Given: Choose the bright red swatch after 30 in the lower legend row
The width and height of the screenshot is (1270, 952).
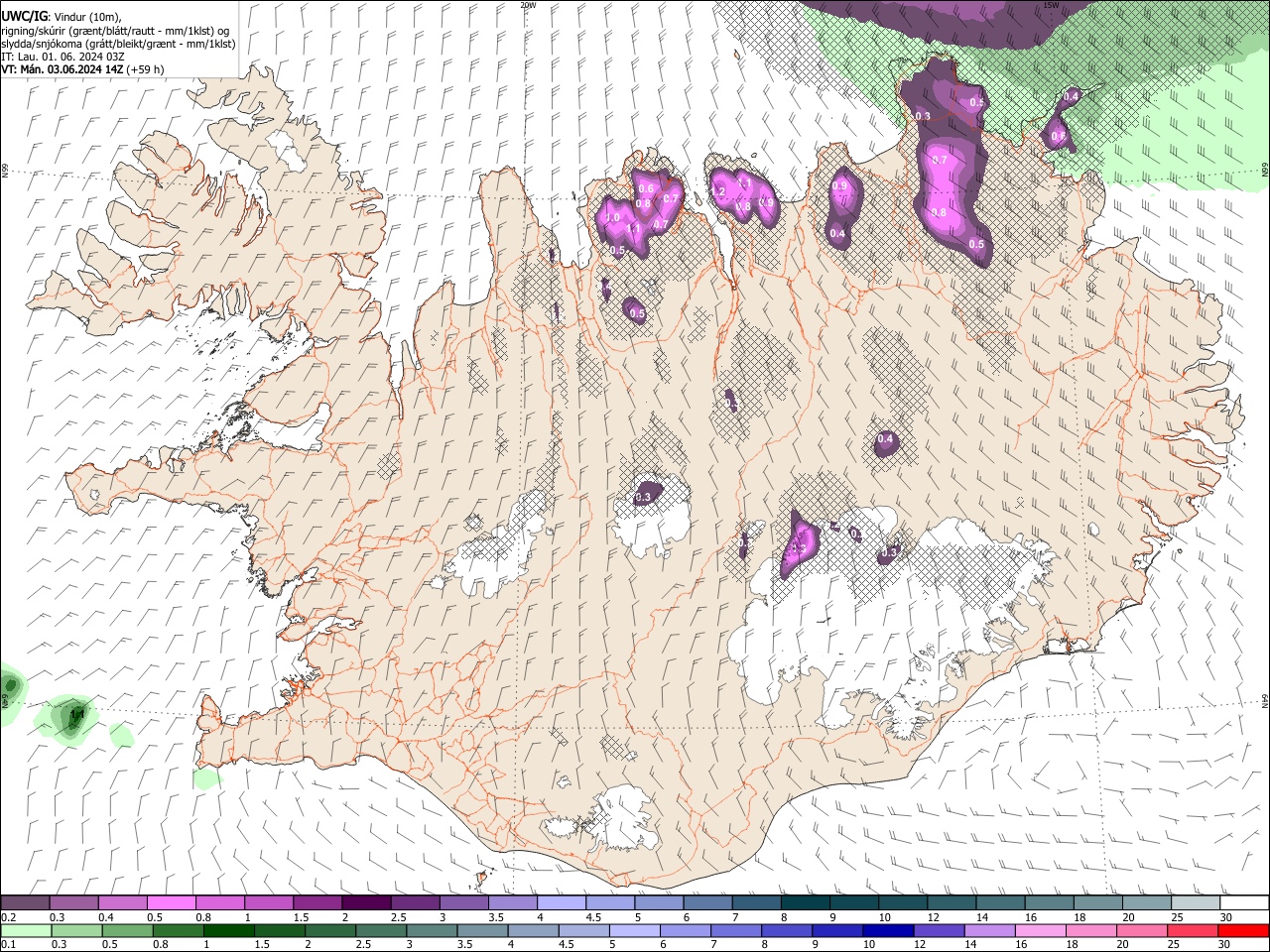Looking at the screenshot, I should [x=1243, y=930].
